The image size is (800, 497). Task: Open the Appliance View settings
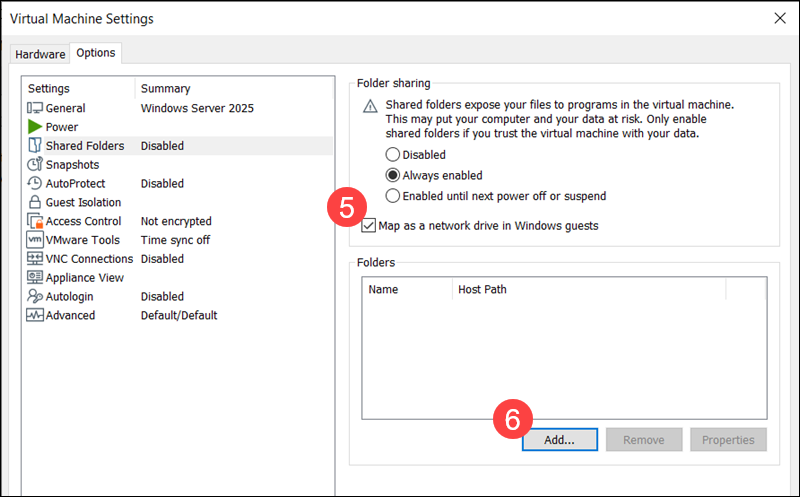point(84,278)
